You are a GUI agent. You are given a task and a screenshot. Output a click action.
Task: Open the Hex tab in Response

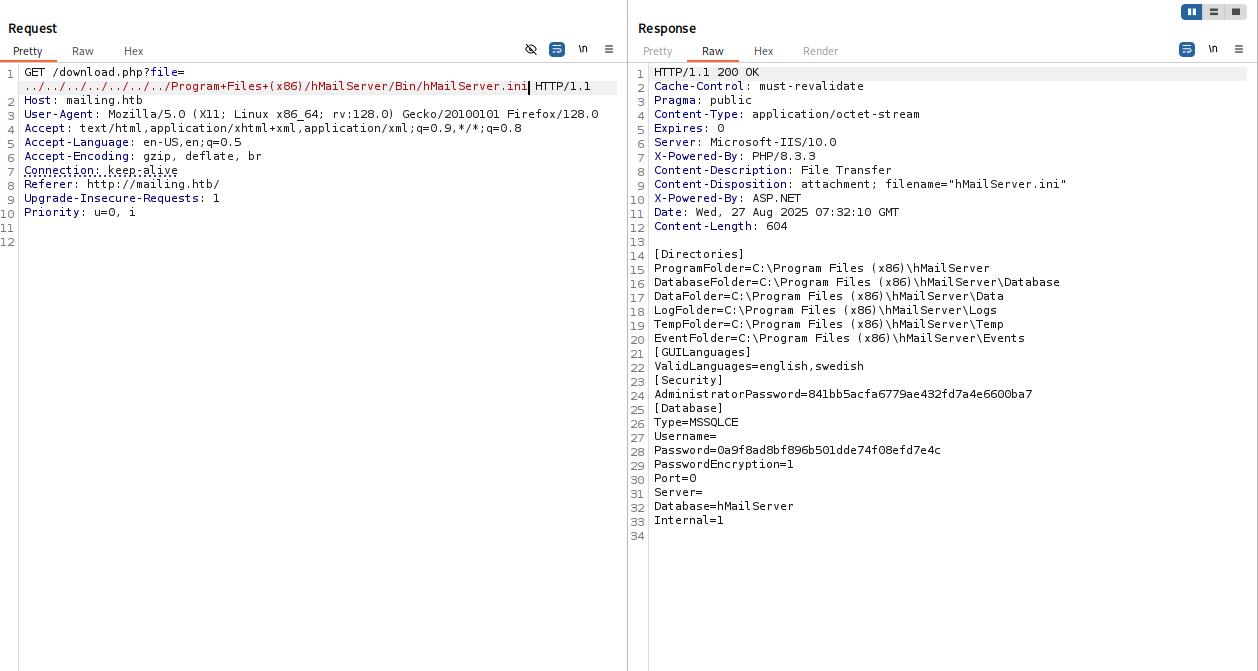(x=764, y=51)
